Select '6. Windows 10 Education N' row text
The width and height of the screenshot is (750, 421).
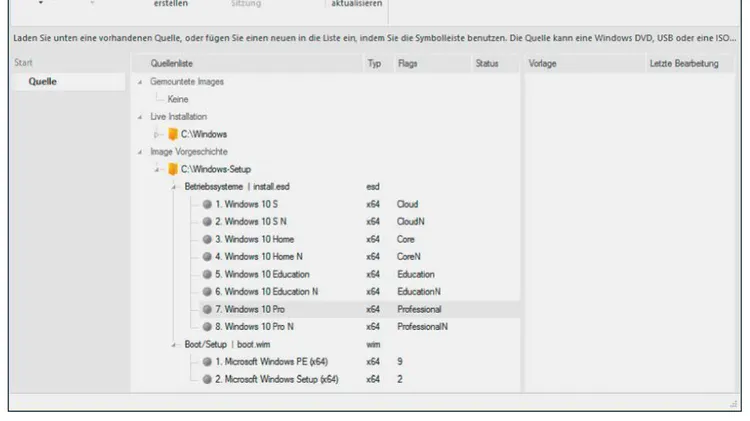266,292
